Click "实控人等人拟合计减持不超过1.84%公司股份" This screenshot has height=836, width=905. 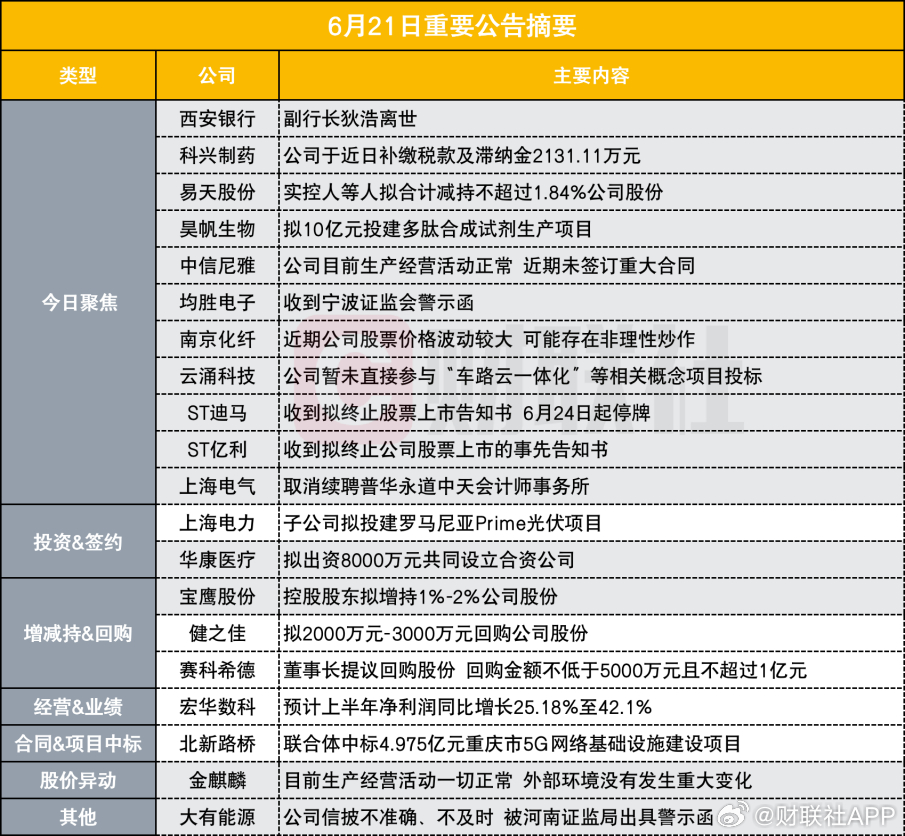coord(473,192)
